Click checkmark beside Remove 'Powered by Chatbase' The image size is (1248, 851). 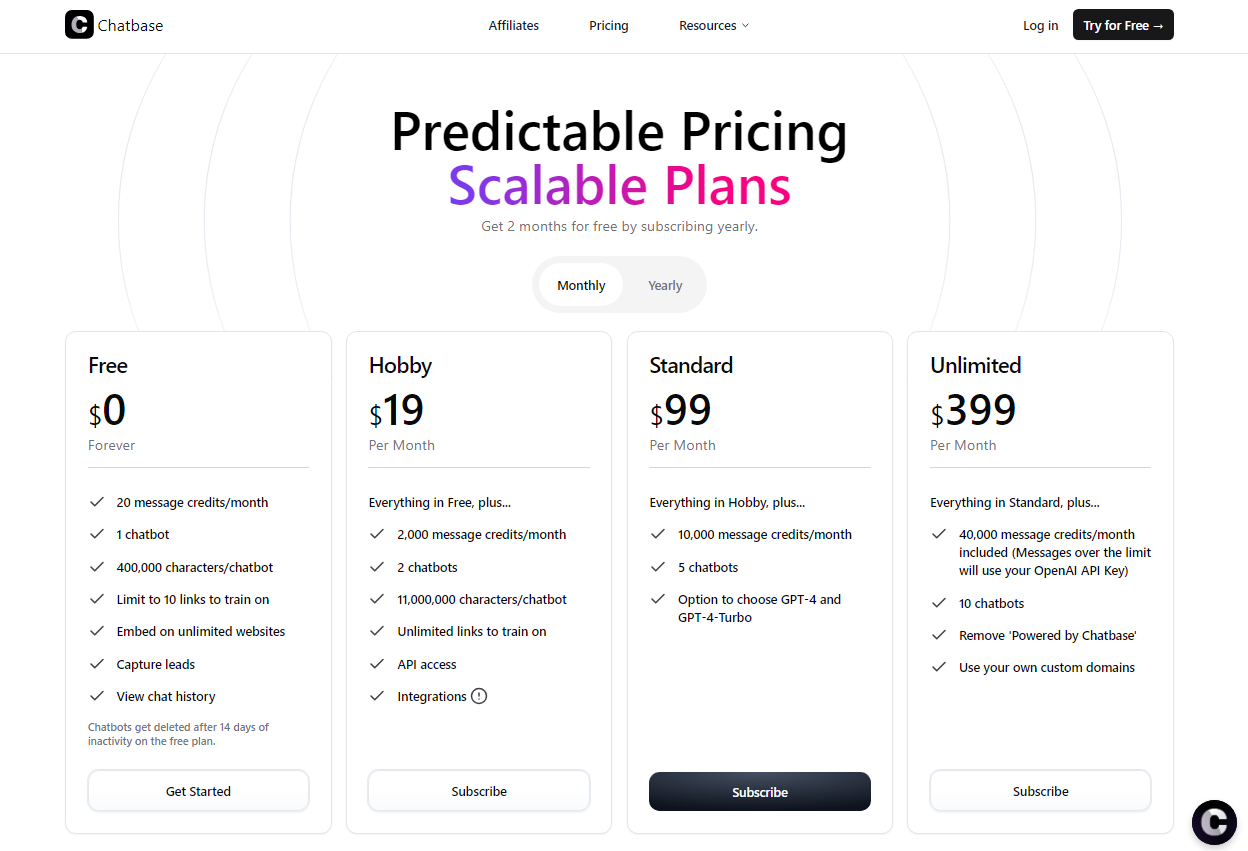coord(939,635)
